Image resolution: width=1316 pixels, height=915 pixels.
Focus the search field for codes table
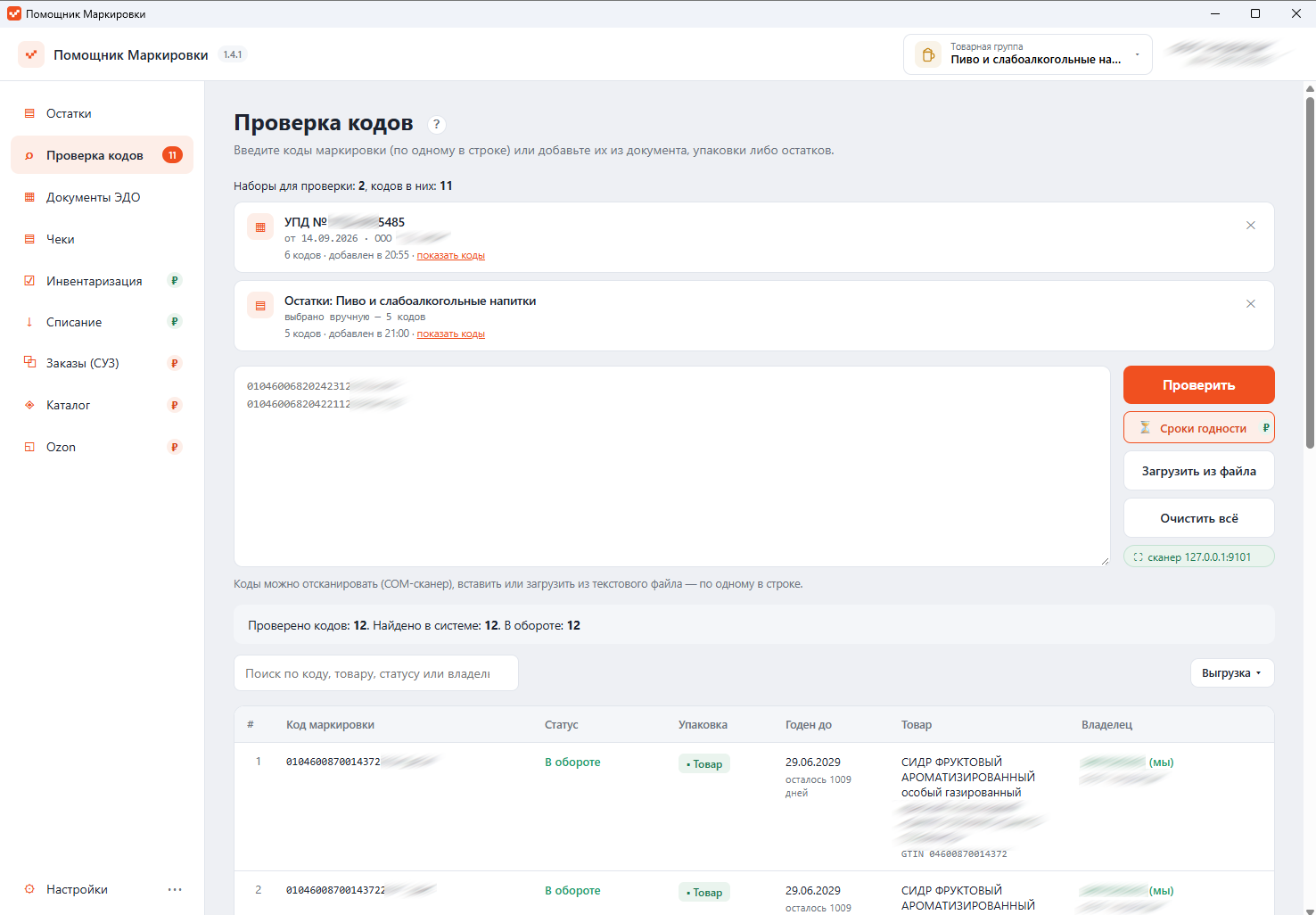point(375,673)
